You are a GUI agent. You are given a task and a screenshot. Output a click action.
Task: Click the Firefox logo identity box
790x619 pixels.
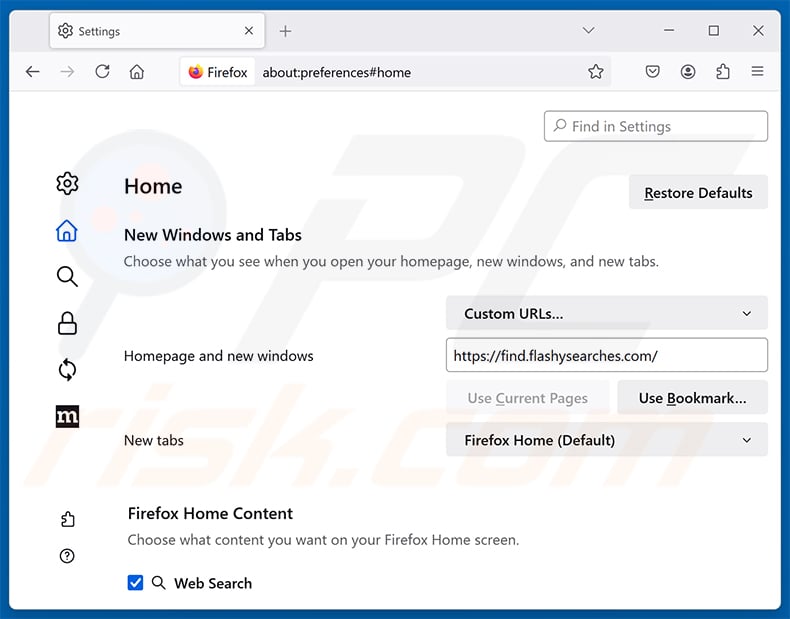click(218, 72)
